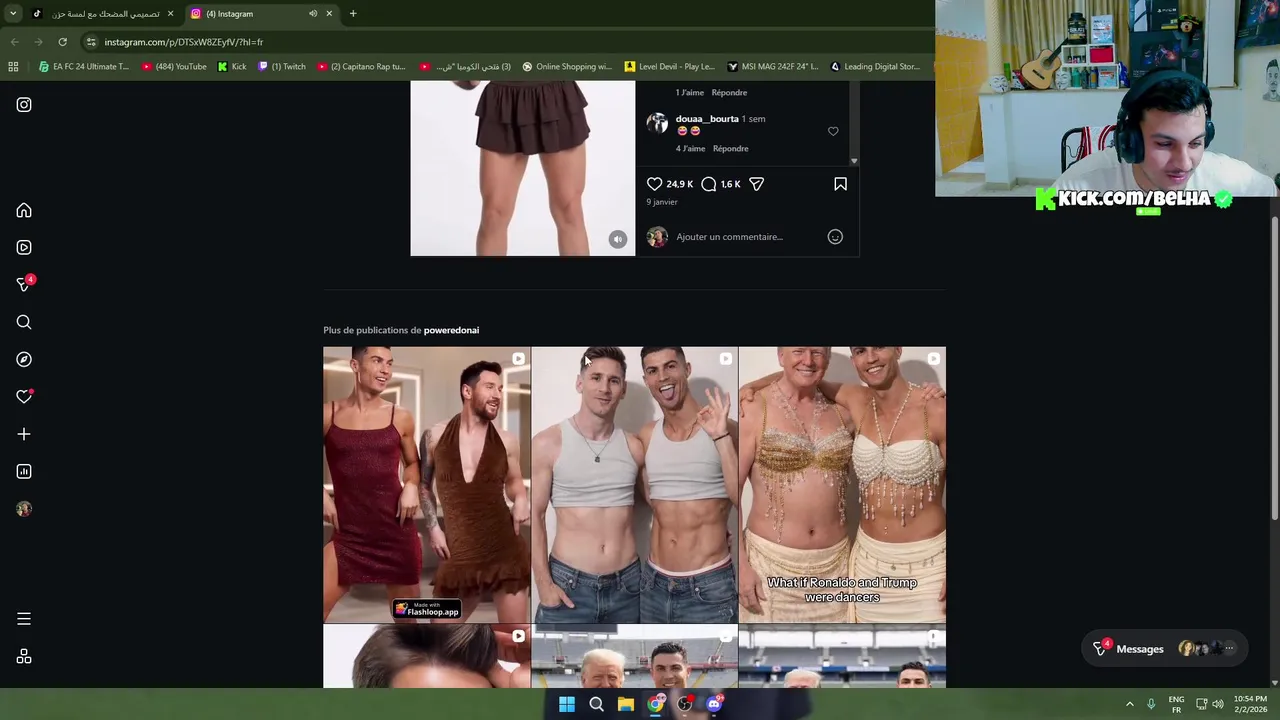1280x720 pixels.
Task: Click the Ajouter un commentaire field
Action: (730, 237)
